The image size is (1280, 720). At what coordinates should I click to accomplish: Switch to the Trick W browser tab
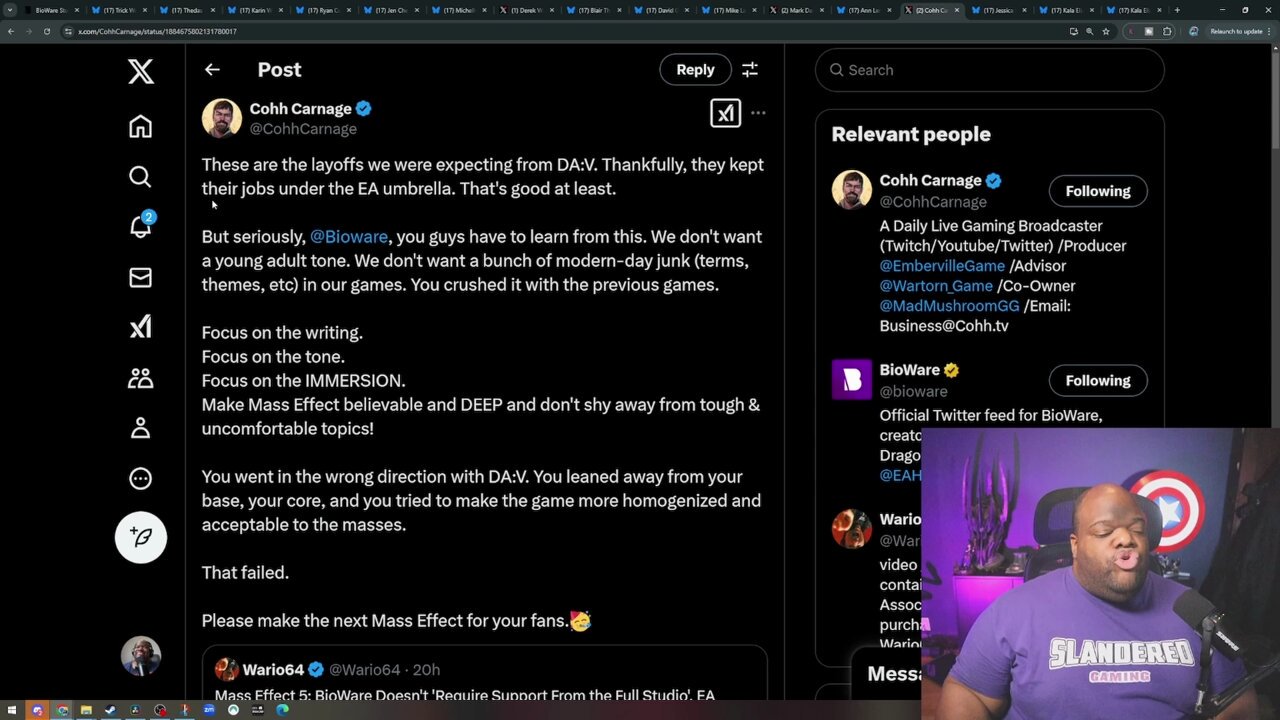click(119, 10)
